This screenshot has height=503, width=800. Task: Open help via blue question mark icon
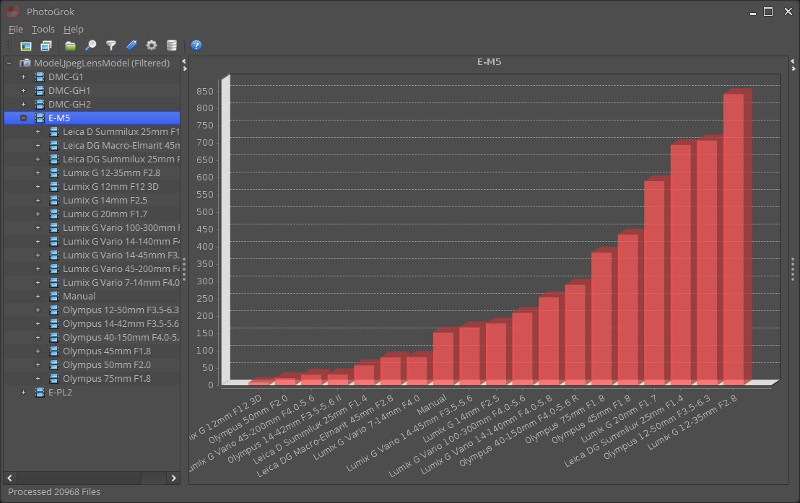[x=197, y=46]
